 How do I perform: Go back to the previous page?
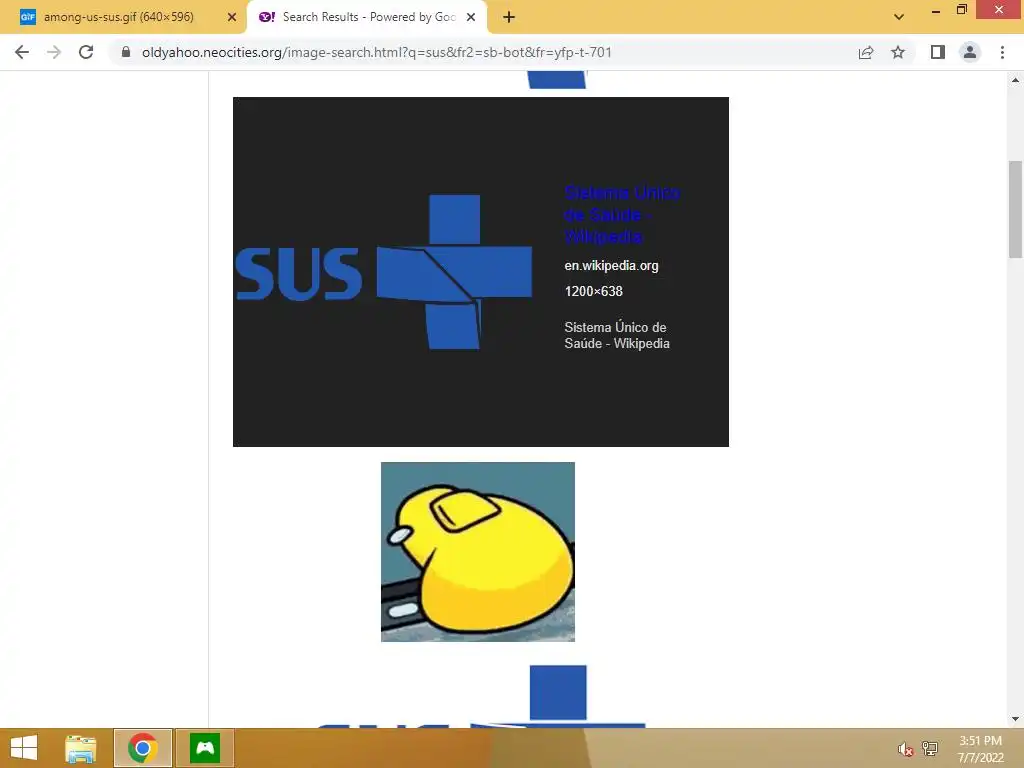(22, 52)
